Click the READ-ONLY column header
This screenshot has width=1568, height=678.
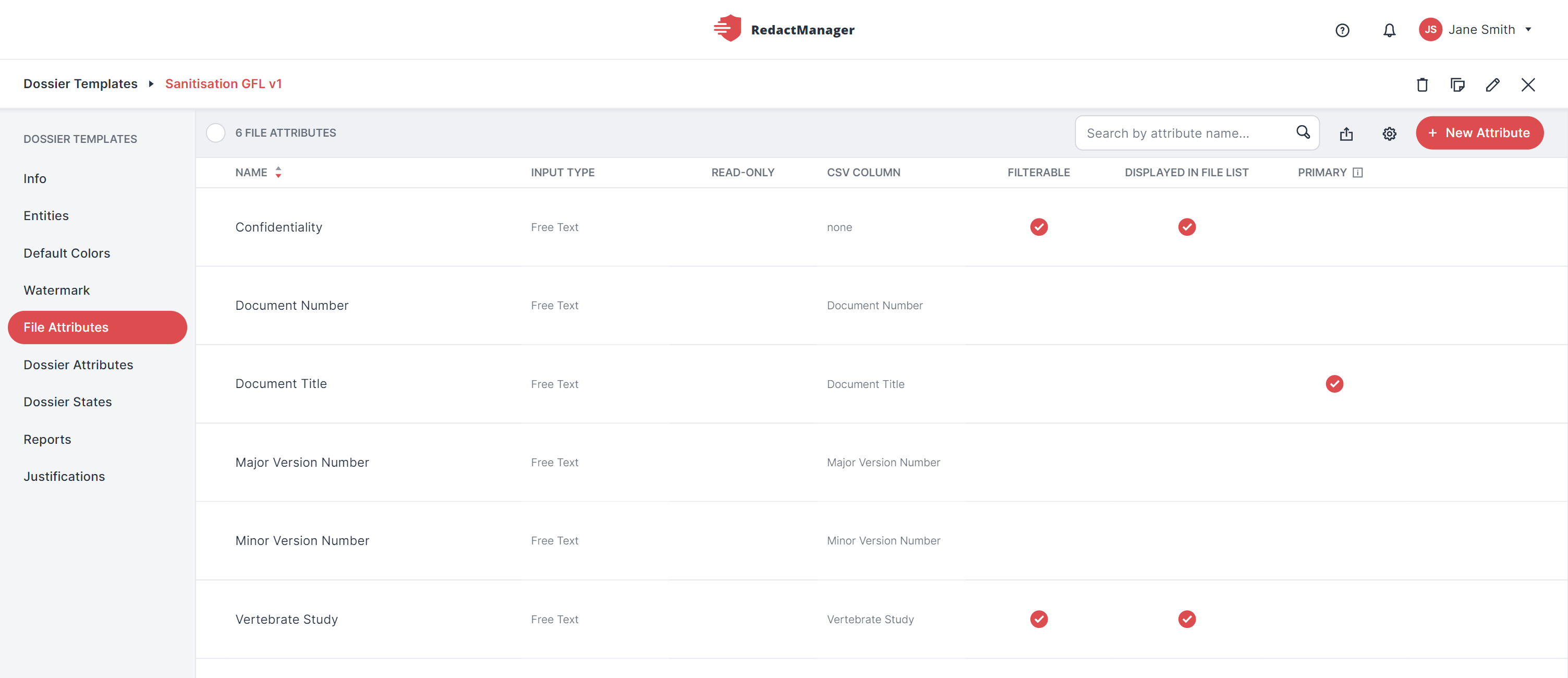click(x=743, y=172)
